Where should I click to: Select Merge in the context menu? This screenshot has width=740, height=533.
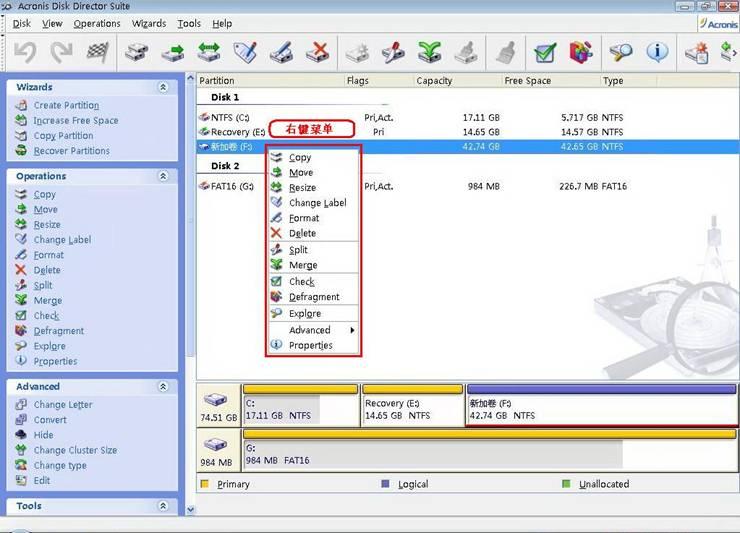303,266
